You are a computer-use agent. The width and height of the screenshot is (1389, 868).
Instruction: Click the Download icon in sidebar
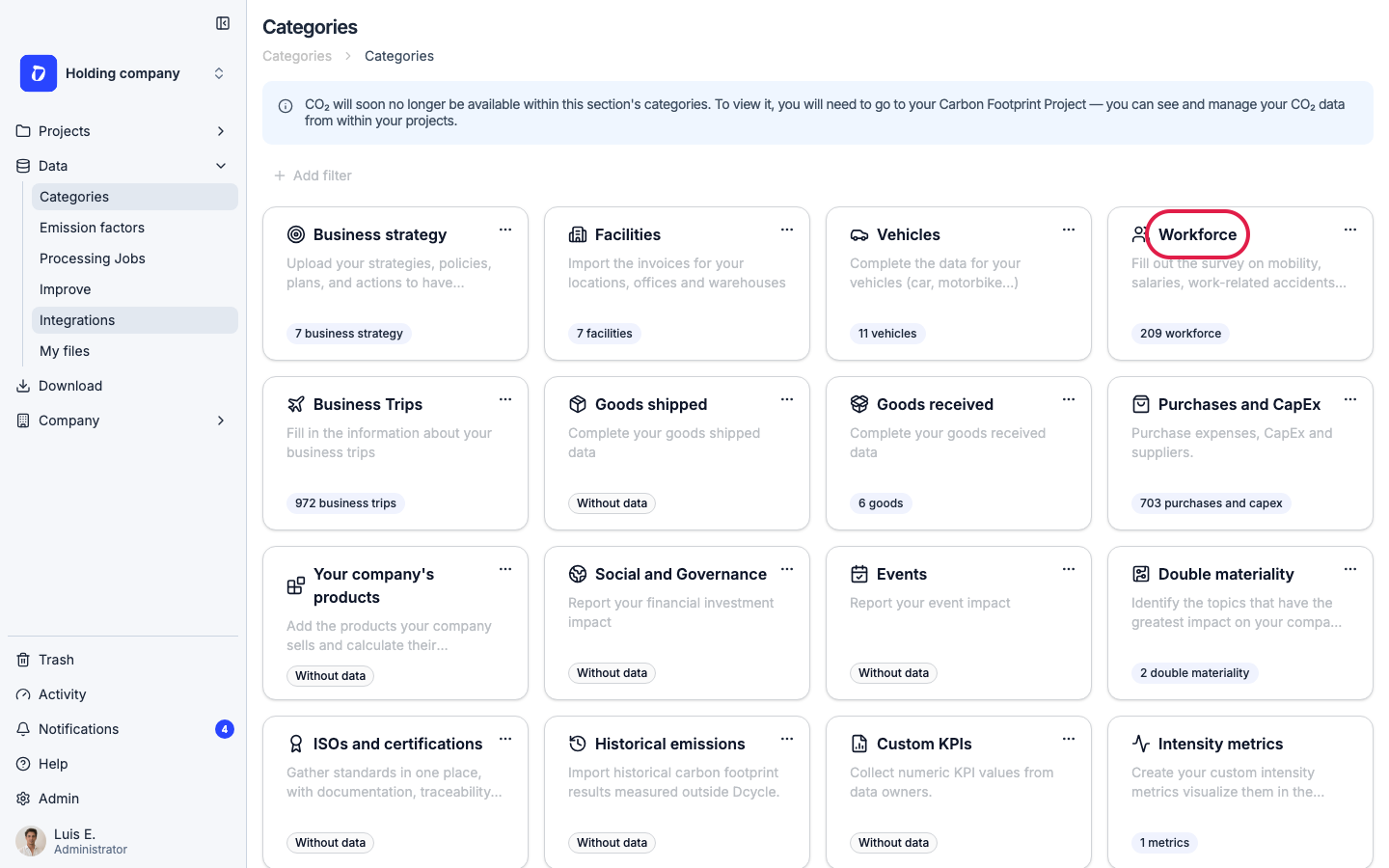tap(23, 386)
